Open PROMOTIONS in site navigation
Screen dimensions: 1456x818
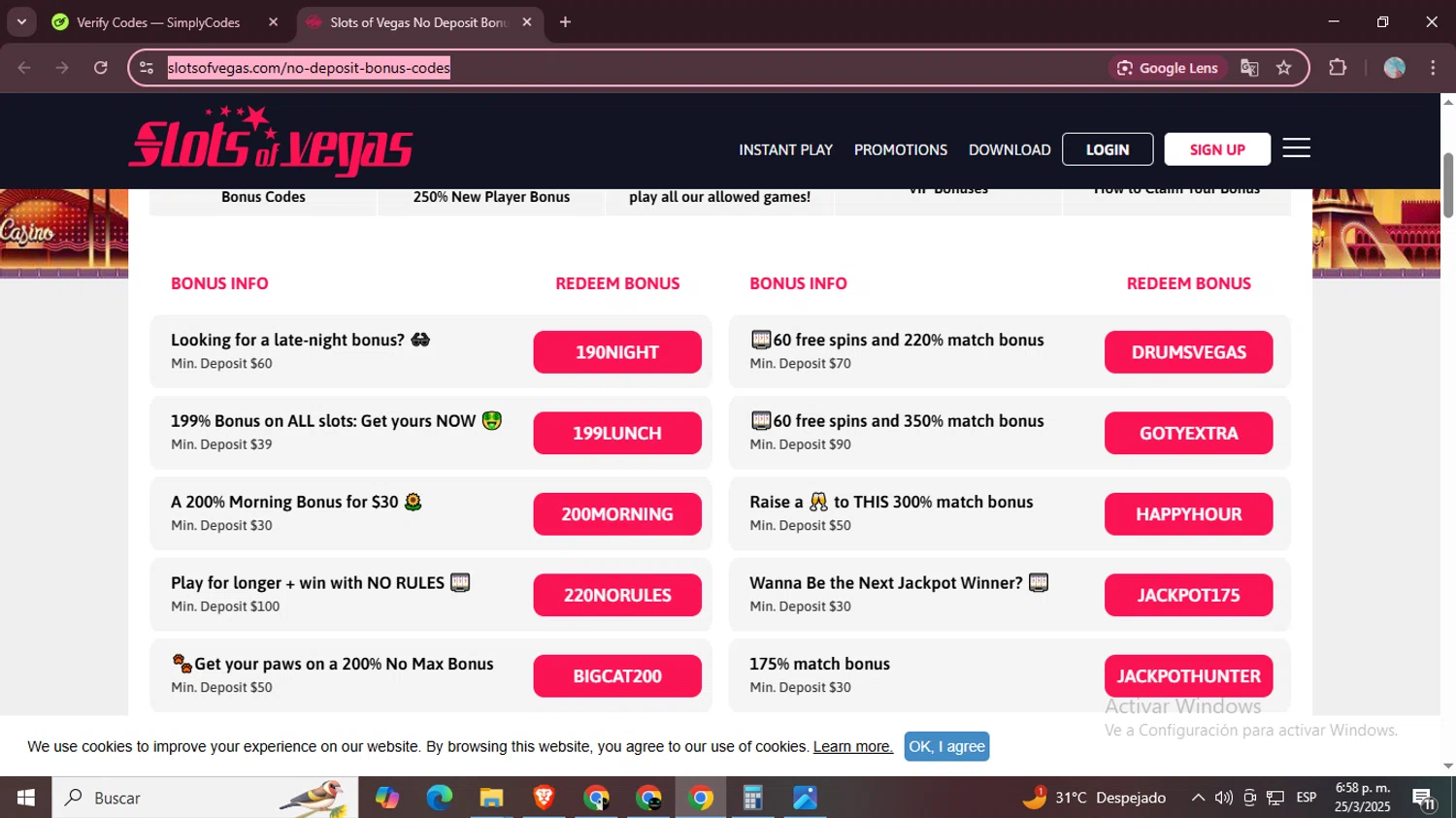tap(901, 149)
